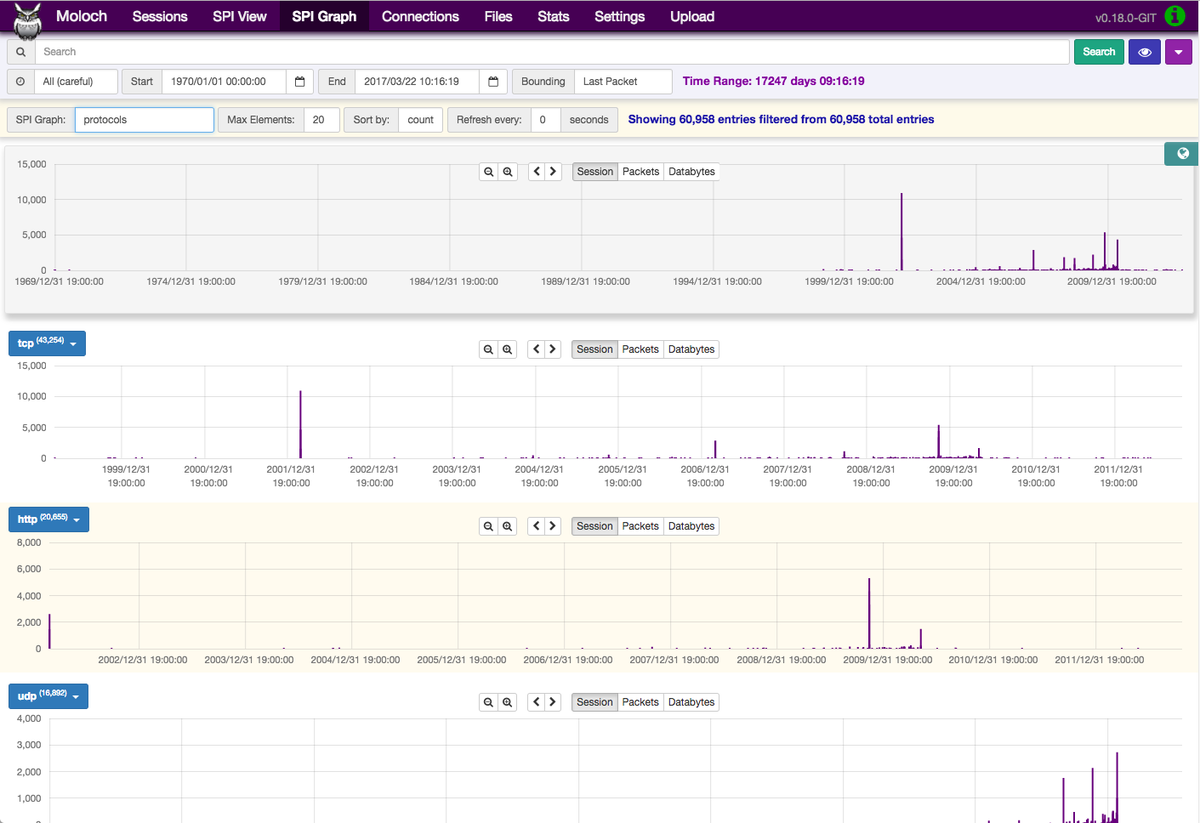
Task: Click the Moloch owl logo
Action: [27, 20]
